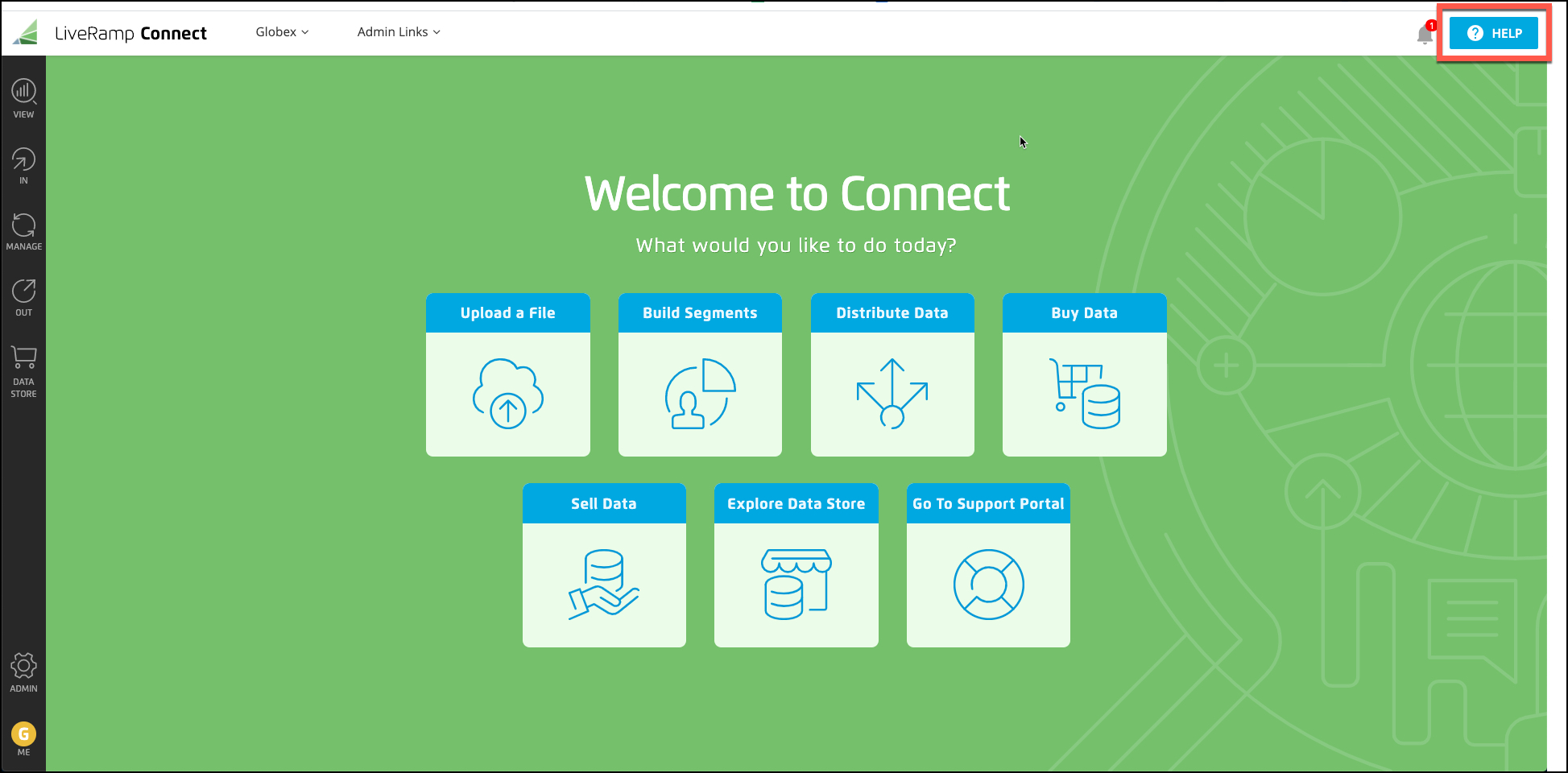Viewport: 1568px width, 773px height.
Task: Select the Build Segments header
Action: [x=700, y=313]
